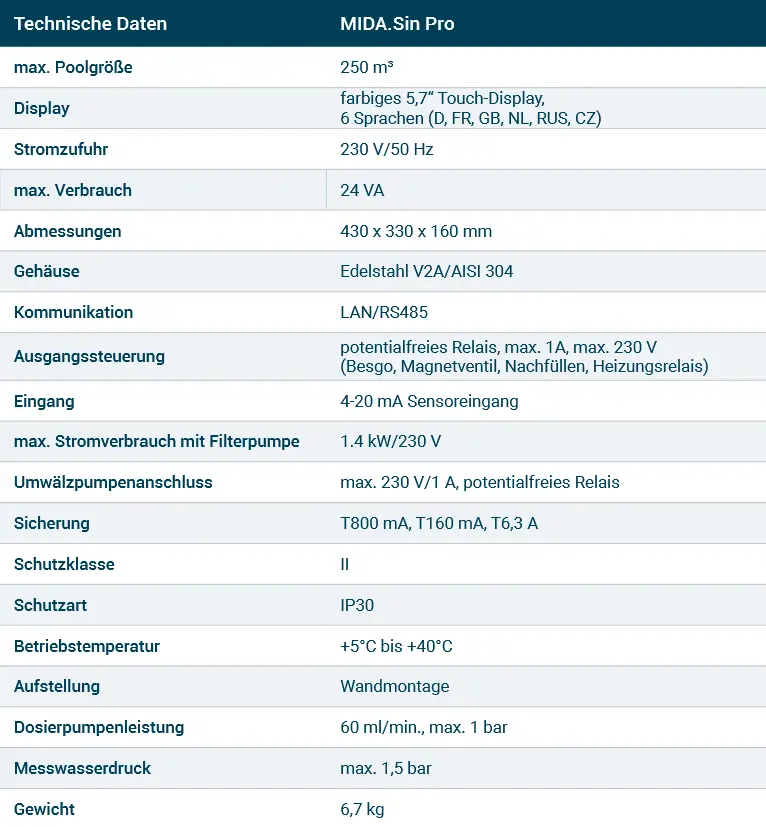Click the 'Schutzart' label
Image resolution: width=766 pixels, height=827 pixels.
tap(50, 605)
